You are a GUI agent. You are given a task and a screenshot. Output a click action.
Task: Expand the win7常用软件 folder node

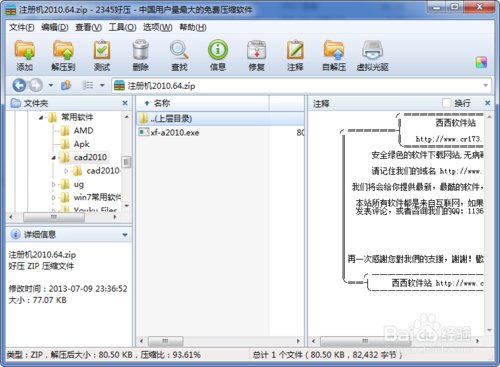[54, 197]
